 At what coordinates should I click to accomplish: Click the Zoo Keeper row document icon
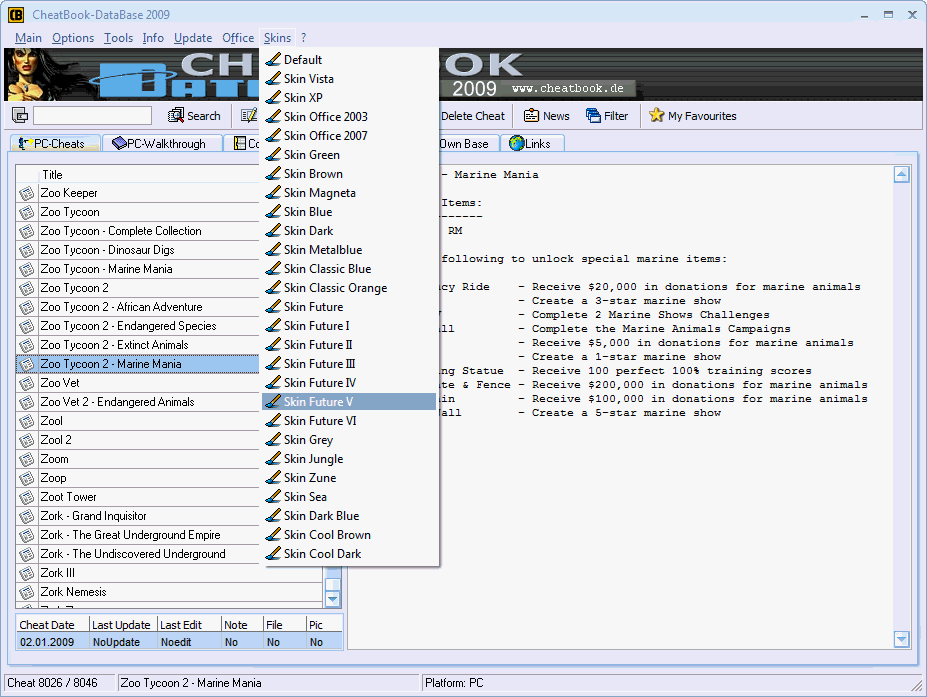click(26, 193)
